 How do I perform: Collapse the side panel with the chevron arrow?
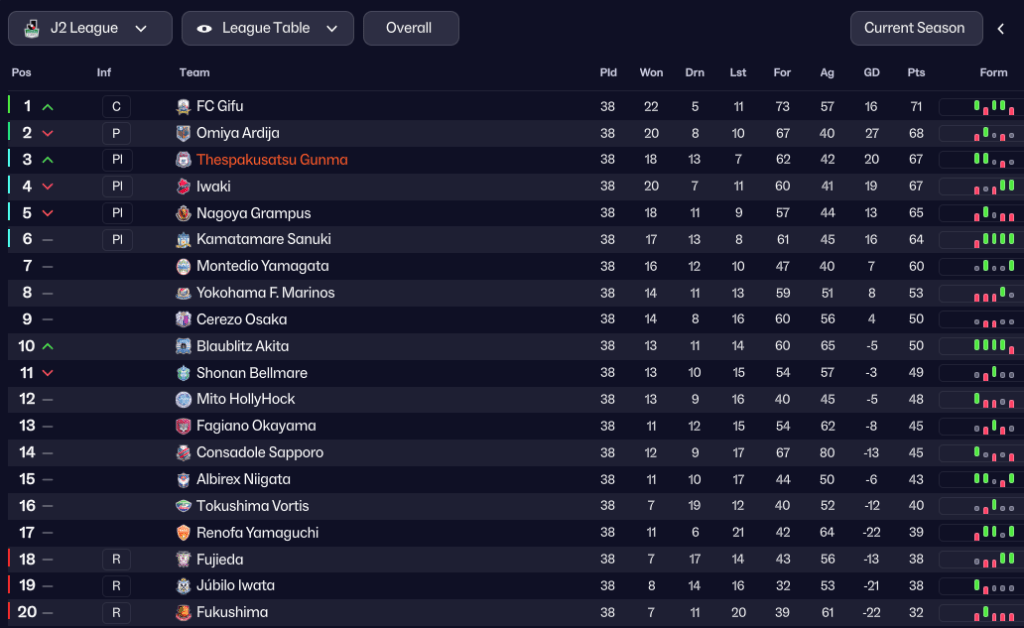[x=1001, y=29]
